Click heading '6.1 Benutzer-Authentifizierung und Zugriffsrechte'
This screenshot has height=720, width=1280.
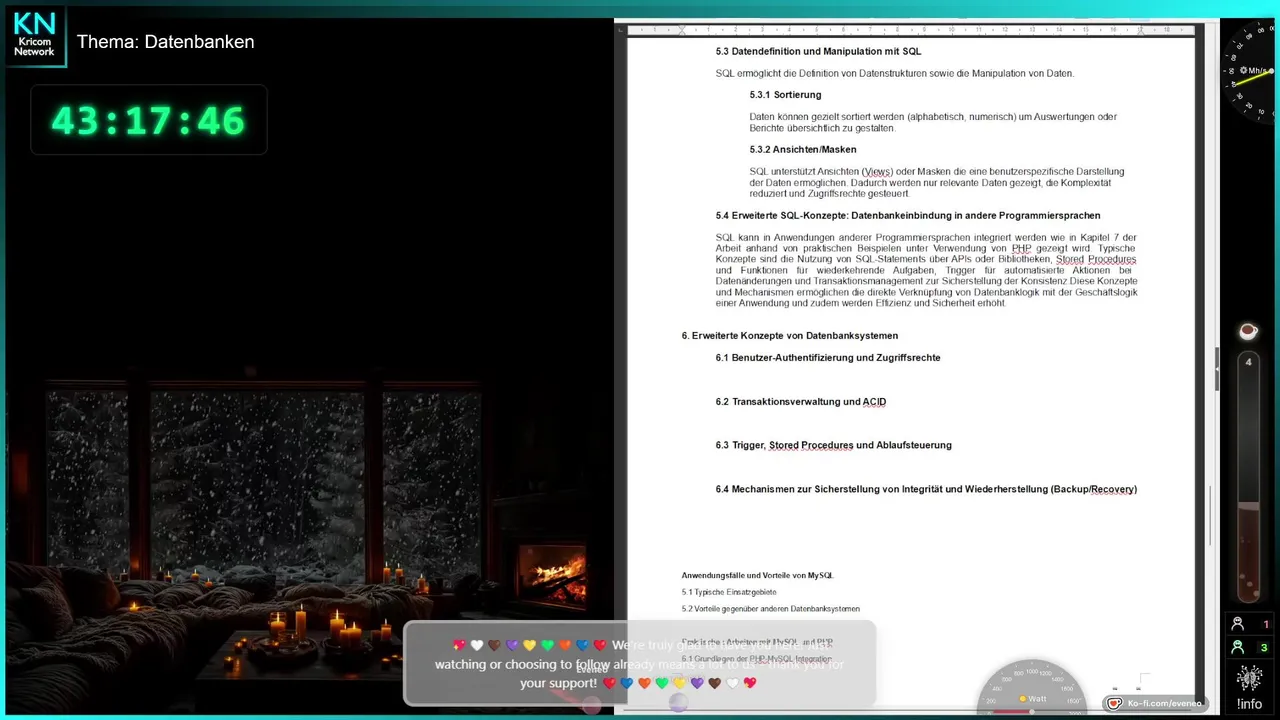pos(828,358)
